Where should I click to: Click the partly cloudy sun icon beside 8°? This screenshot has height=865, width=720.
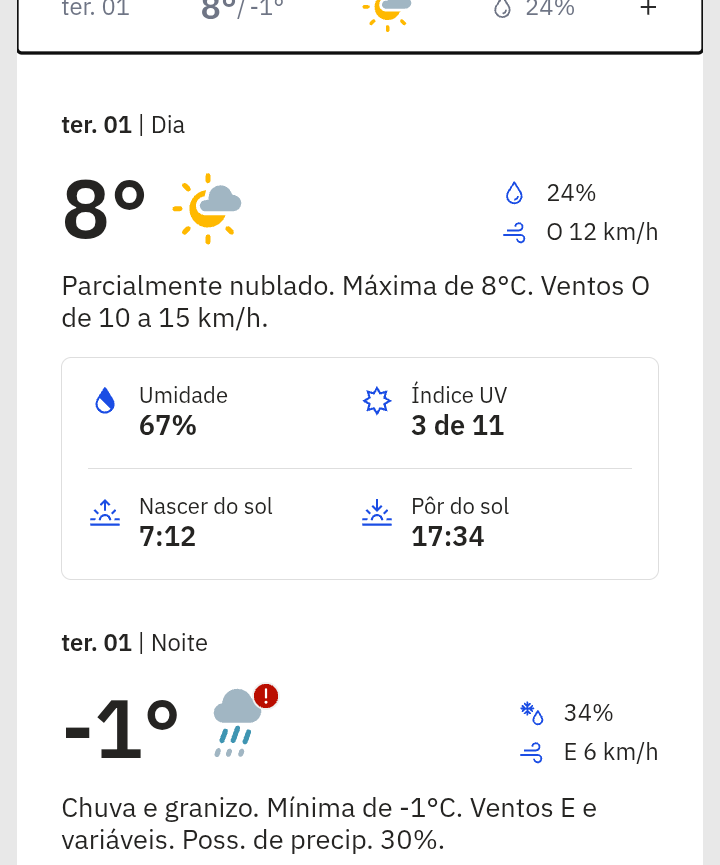[x=207, y=209]
